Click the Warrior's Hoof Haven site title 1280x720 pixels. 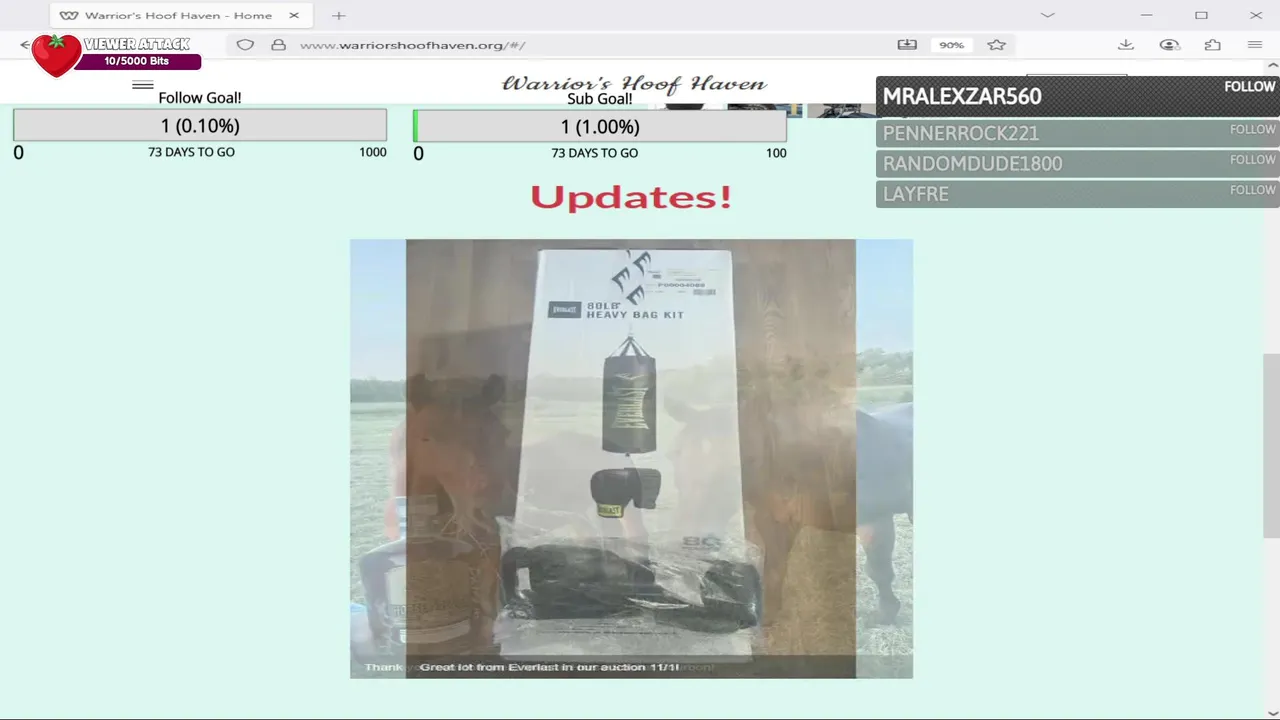pos(634,84)
